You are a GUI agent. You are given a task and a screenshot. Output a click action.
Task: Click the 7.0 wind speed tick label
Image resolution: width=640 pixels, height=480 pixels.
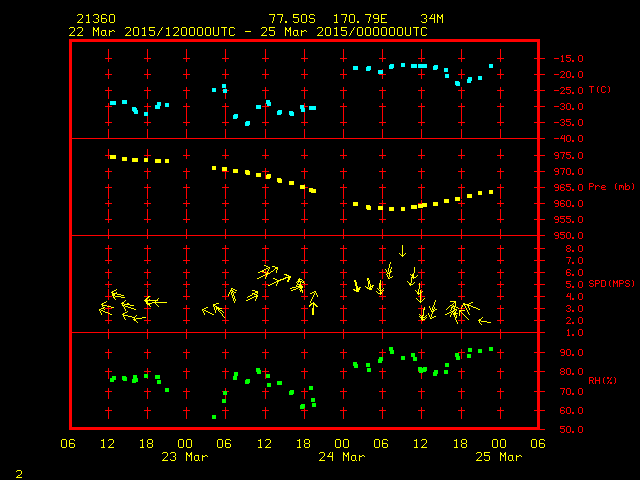click(574, 261)
